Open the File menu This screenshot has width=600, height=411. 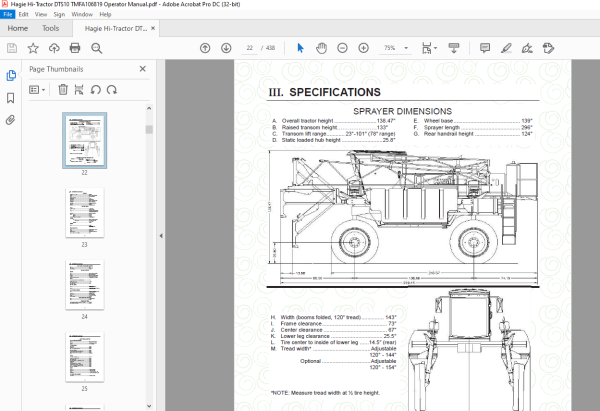coord(8,14)
